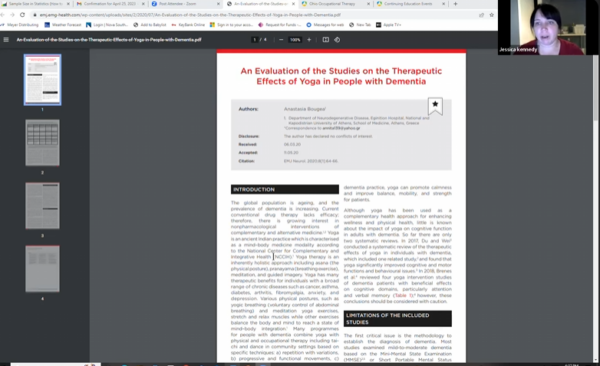Click LIMITATIONS OF THE INCLUDED STUDIES heading
Screen dimensions: 600x366
398,319
